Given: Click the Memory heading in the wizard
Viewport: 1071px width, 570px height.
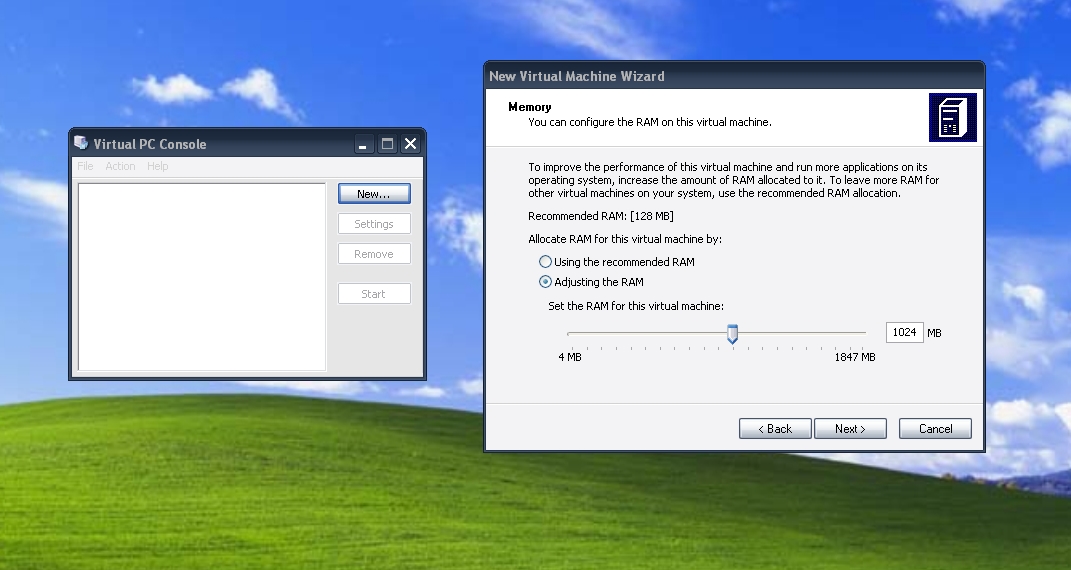Looking at the screenshot, I should [530, 106].
